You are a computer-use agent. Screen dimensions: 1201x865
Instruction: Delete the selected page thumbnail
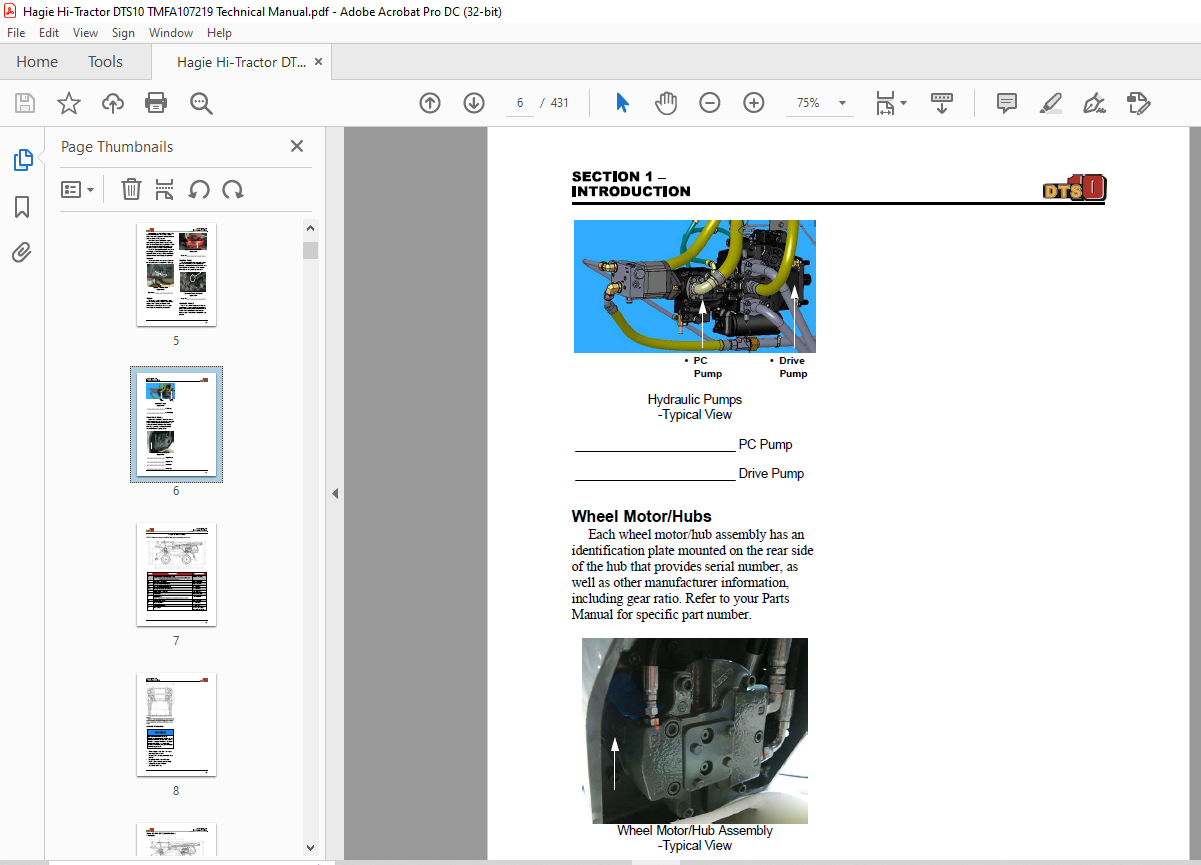click(131, 189)
